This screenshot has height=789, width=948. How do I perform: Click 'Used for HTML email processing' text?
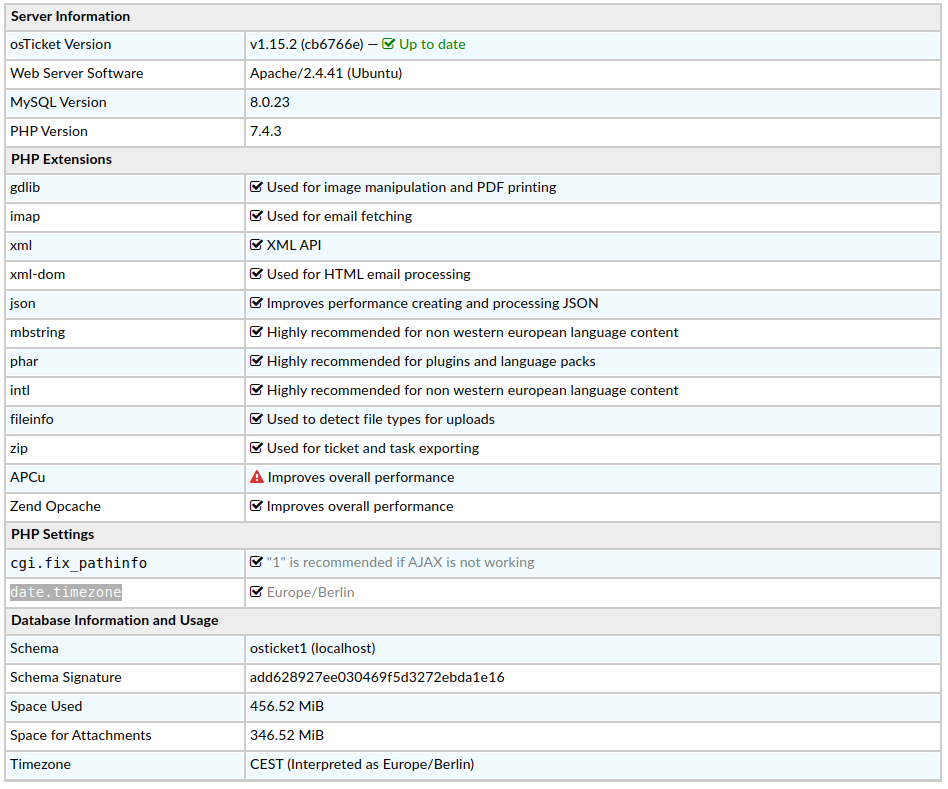[369, 274]
